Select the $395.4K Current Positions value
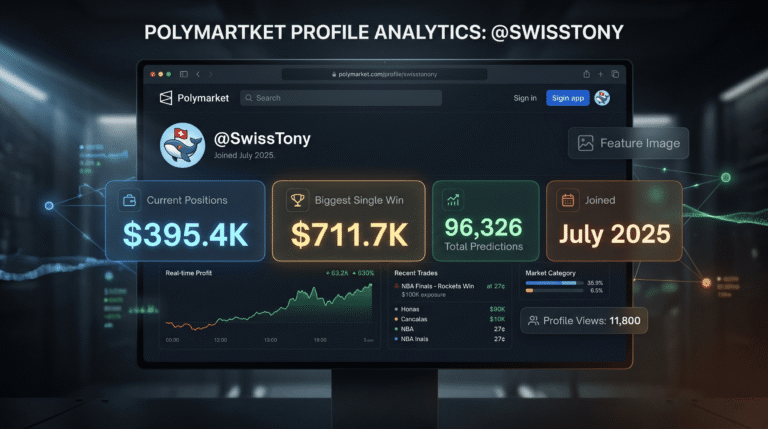 coord(186,235)
